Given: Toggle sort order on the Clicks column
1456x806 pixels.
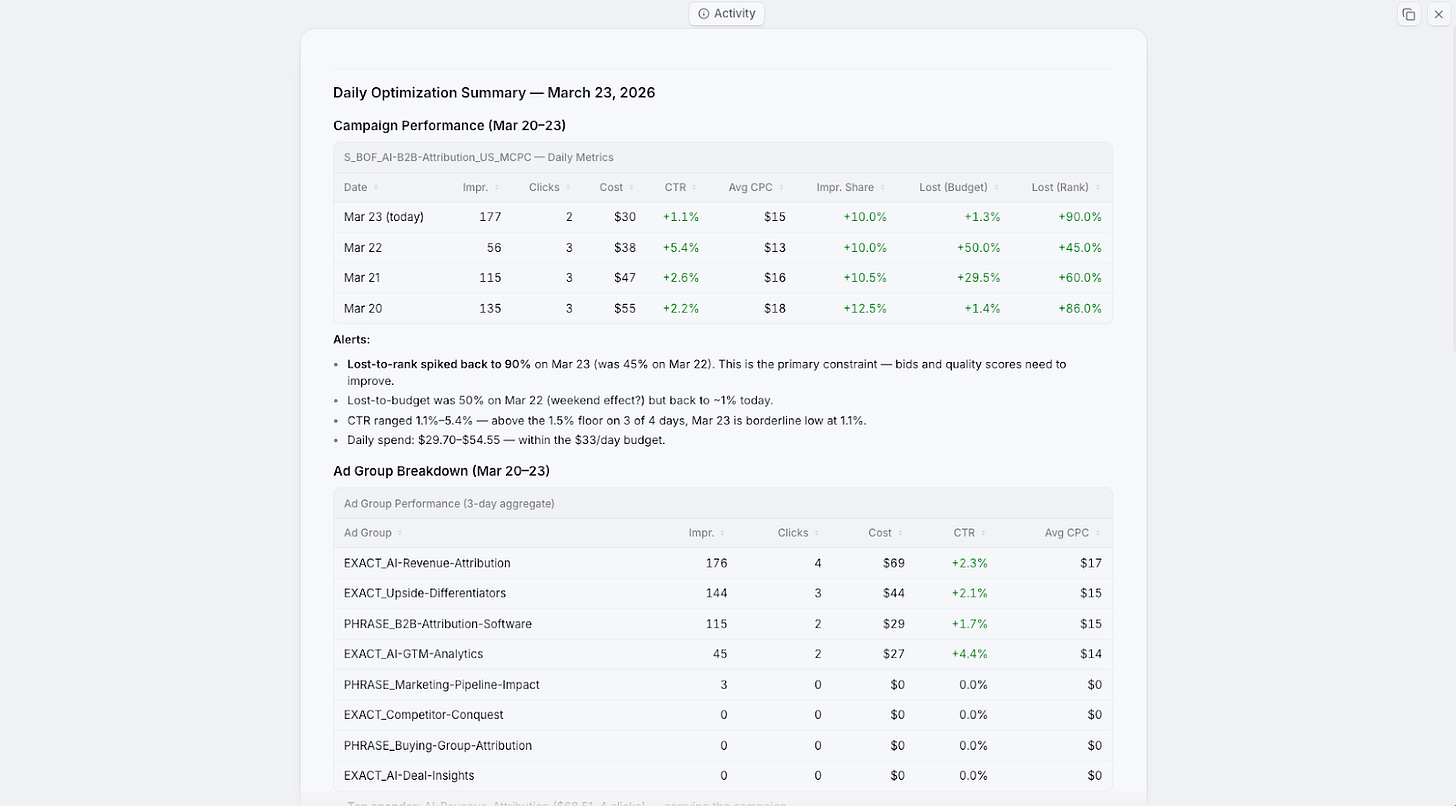Looking at the screenshot, I should tap(566, 187).
